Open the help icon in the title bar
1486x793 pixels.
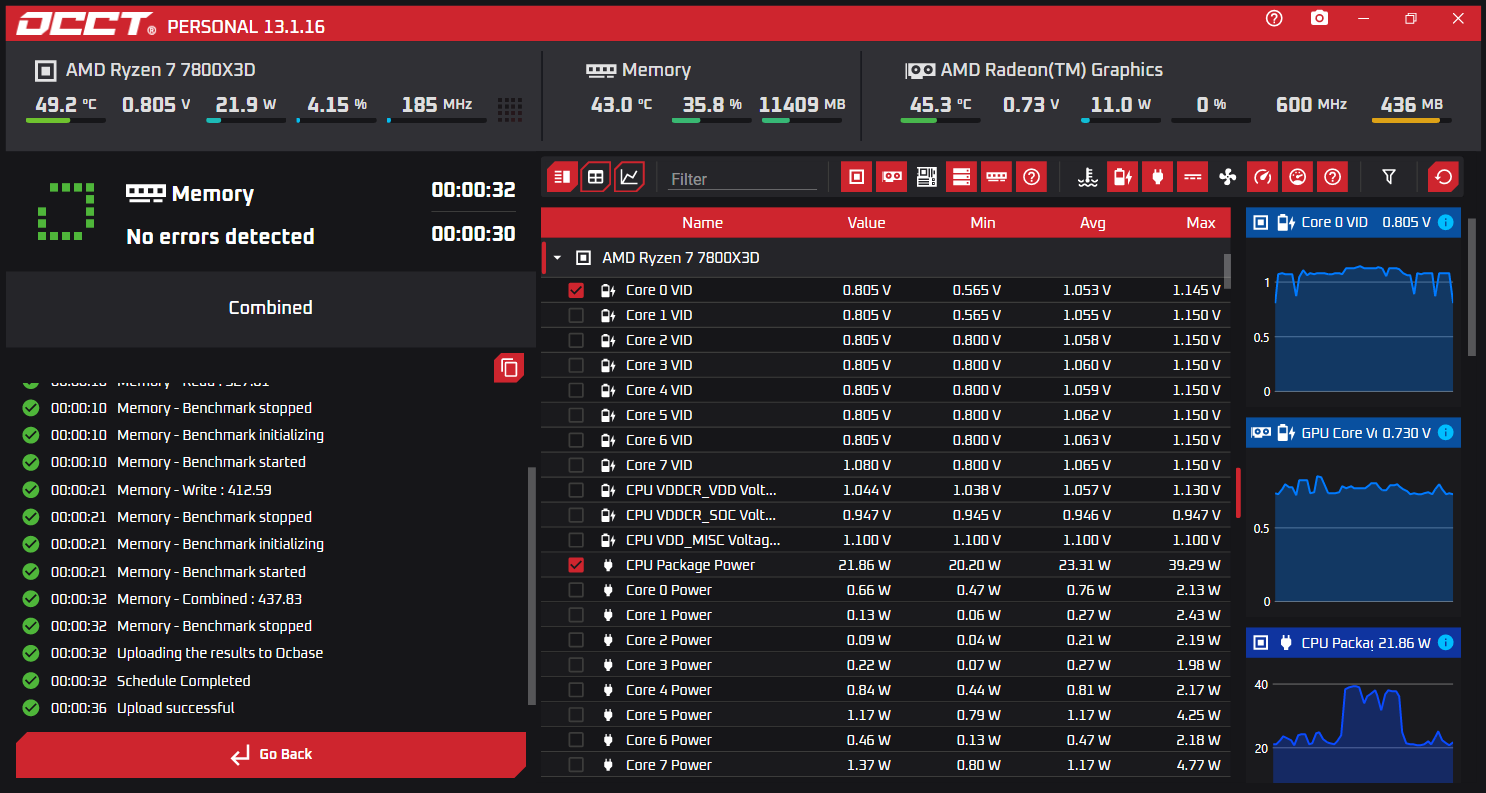1274,19
